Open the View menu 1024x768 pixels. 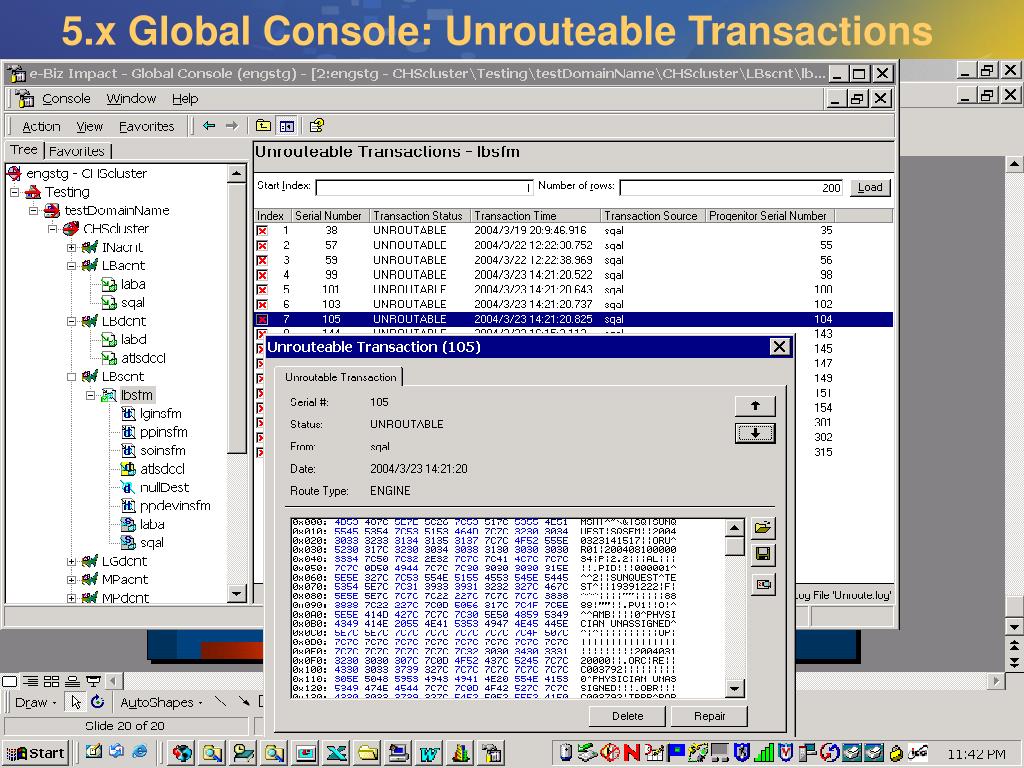[89, 126]
